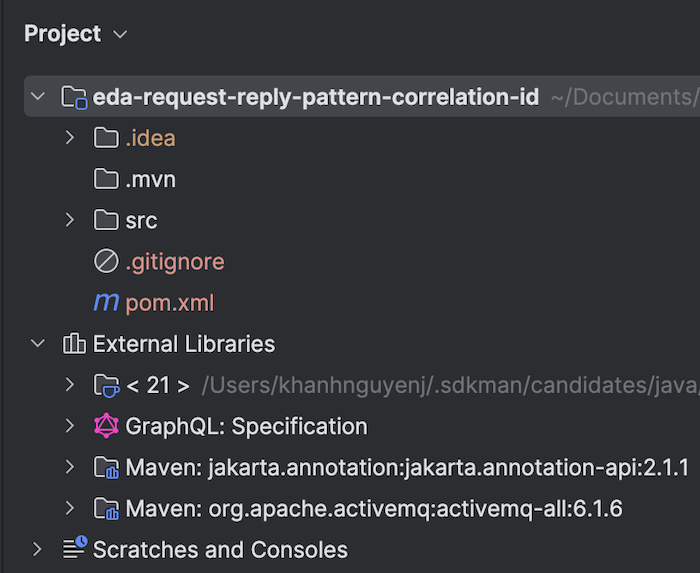The height and width of the screenshot is (573, 700).
Task: Select Maven org.apache.activemq:activemq-all:6.1.6 label
Action: point(374,509)
